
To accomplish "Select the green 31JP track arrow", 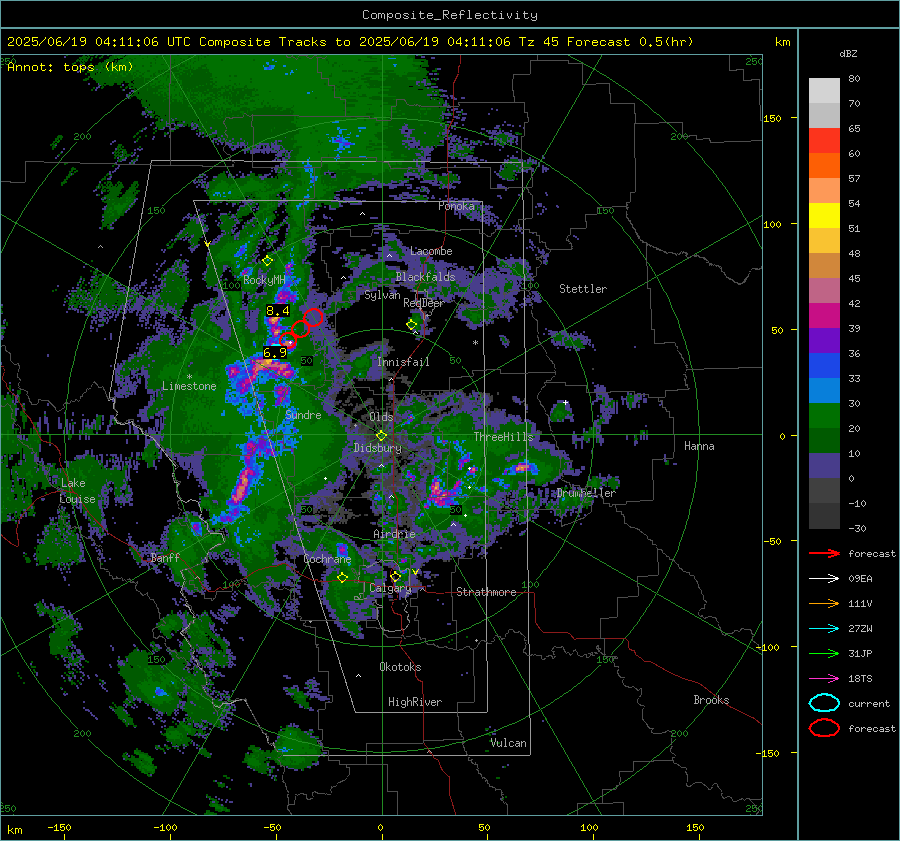I will pyautogui.click(x=824, y=653).
